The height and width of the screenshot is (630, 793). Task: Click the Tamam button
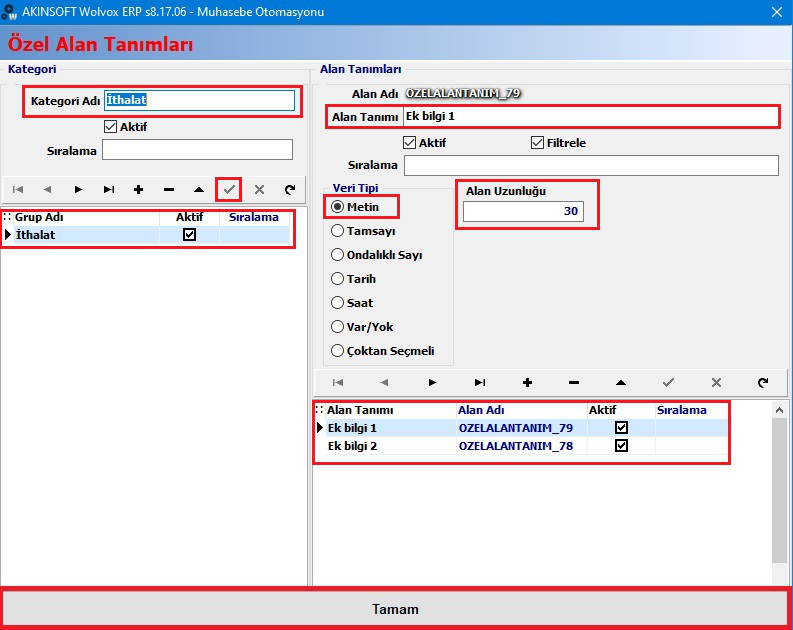(x=395, y=609)
